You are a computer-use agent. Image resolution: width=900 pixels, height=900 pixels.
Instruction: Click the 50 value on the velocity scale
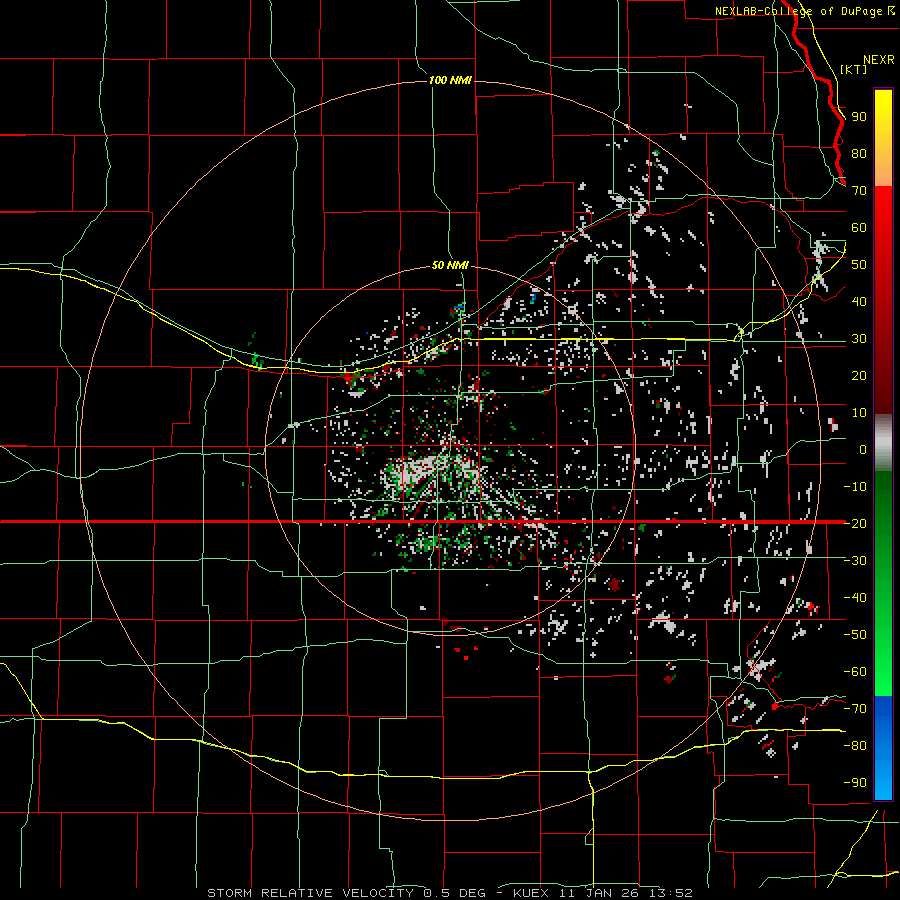859,265
